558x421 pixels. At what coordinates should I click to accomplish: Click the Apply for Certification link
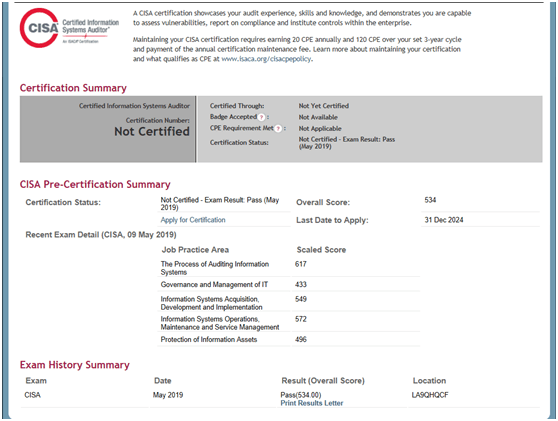(x=193, y=220)
